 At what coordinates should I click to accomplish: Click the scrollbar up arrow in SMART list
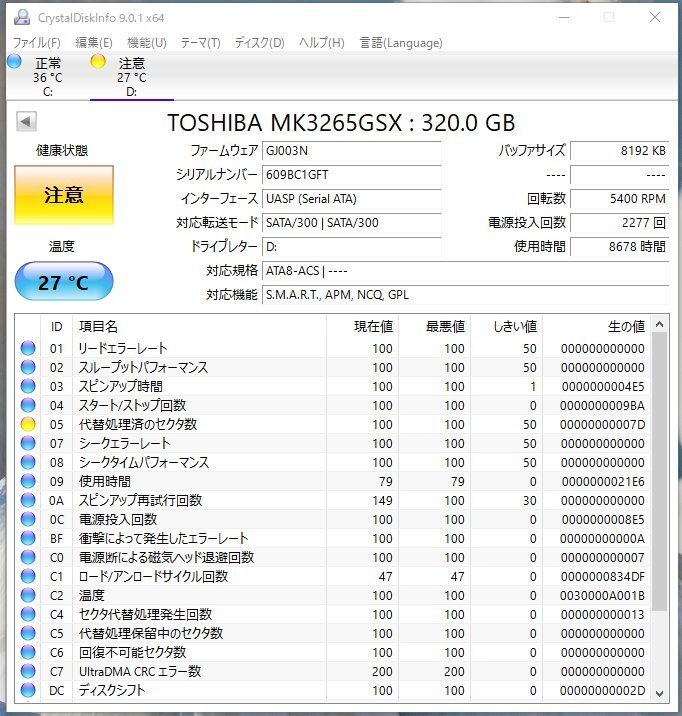659,324
